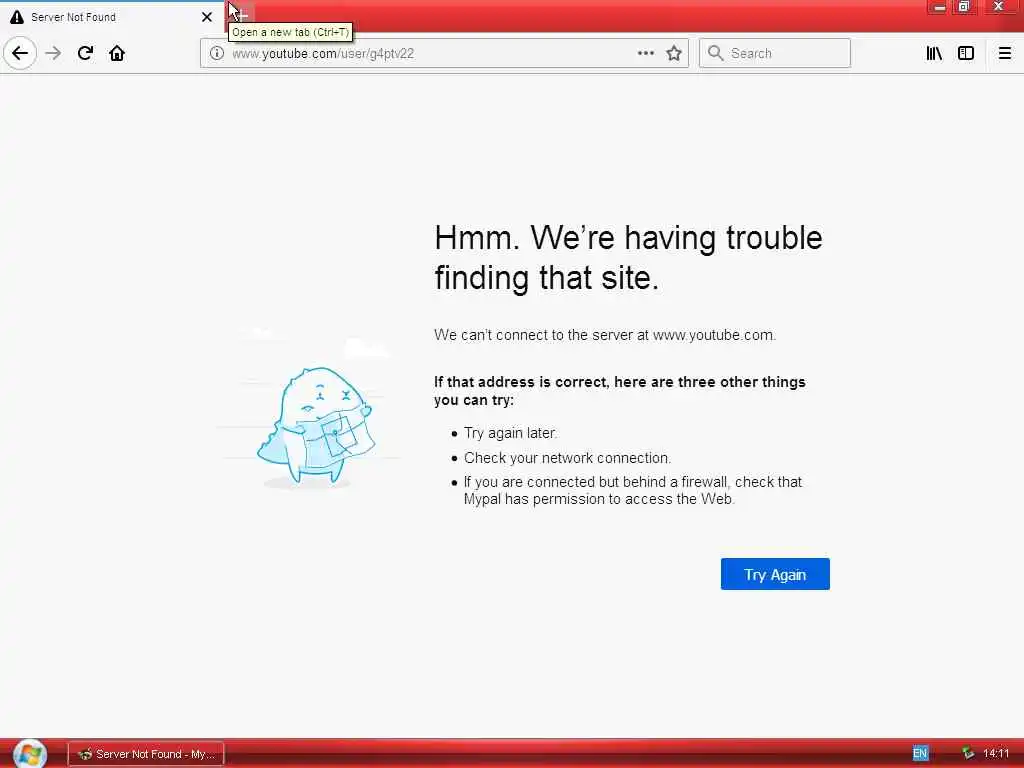This screenshot has height=768, width=1024.
Task: Click the network tray icon
Action: (967, 754)
